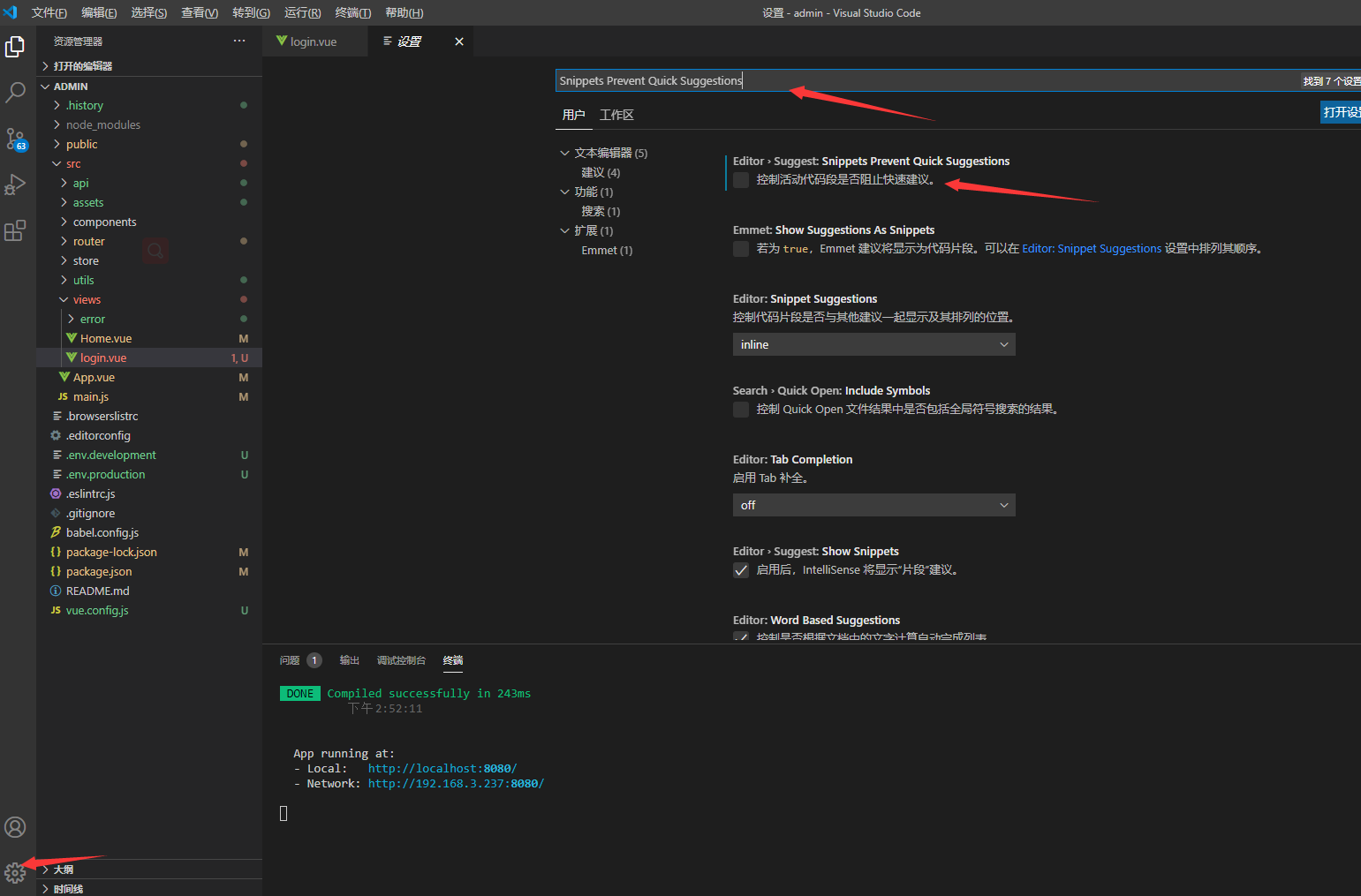The height and width of the screenshot is (896, 1361).
Task: Click the 更多操作 ellipsis in 资源管理器
Action: 238,40
